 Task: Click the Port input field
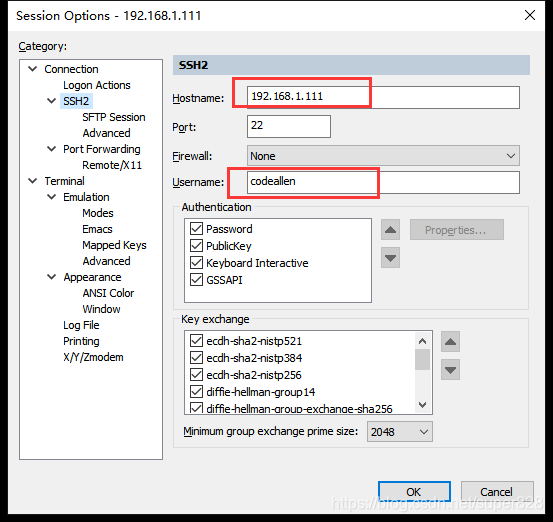pyautogui.click(x=288, y=126)
